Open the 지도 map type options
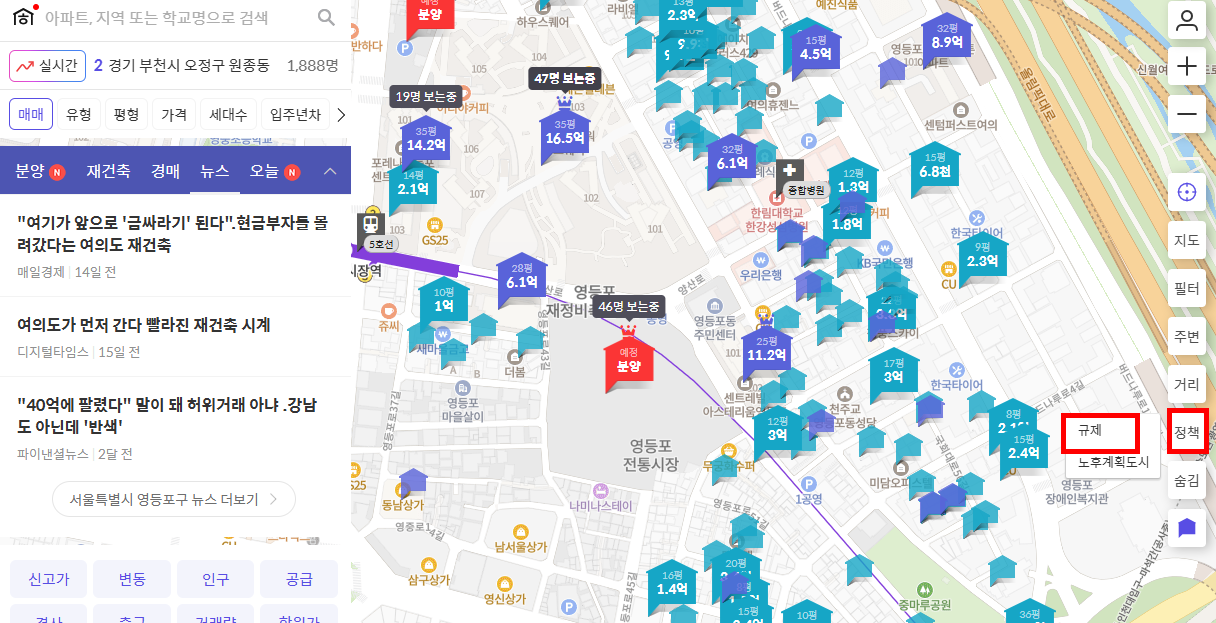Image resolution: width=1216 pixels, height=623 pixels. point(1187,240)
